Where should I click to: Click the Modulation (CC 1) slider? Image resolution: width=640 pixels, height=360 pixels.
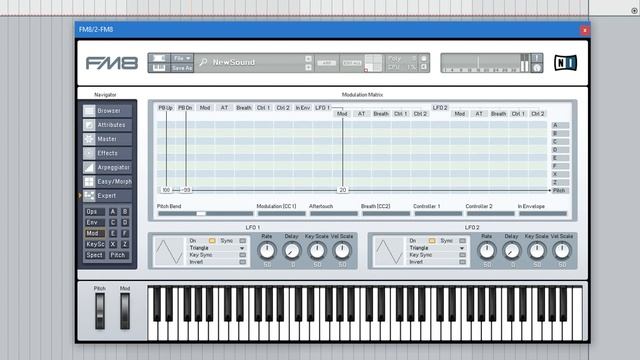tap(281, 213)
